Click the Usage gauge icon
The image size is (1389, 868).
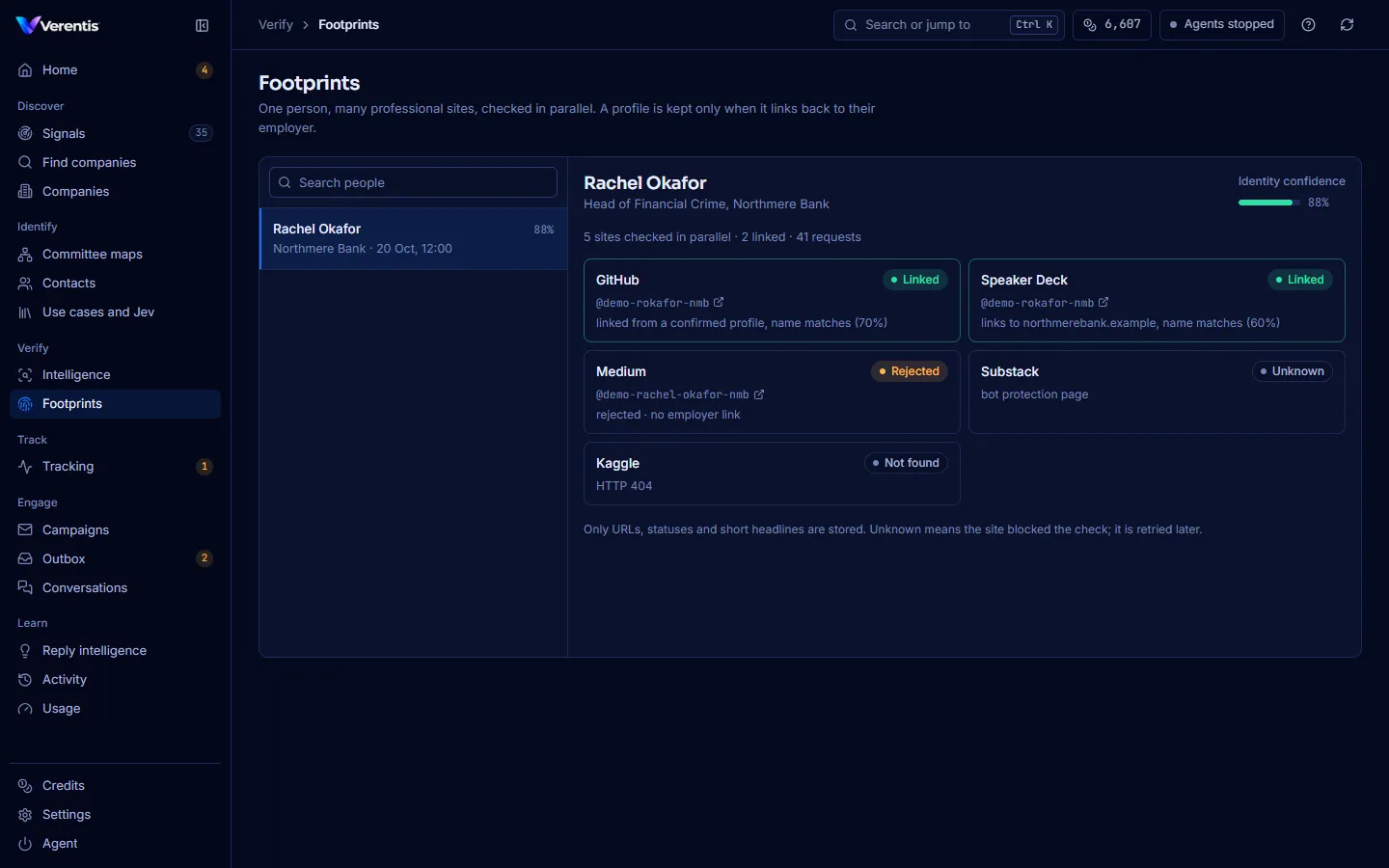25,709
